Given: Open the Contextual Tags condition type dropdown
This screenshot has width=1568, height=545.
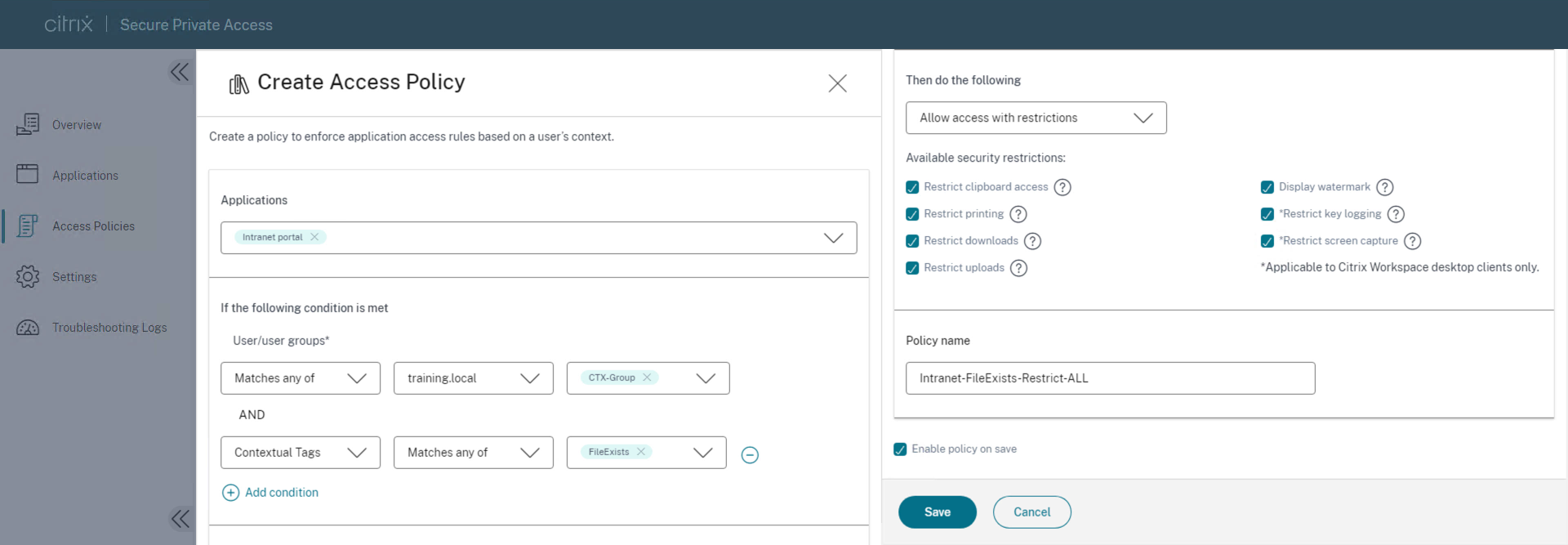Looking at the screenshot, I should pyautogui.click(x=300, y=453).
